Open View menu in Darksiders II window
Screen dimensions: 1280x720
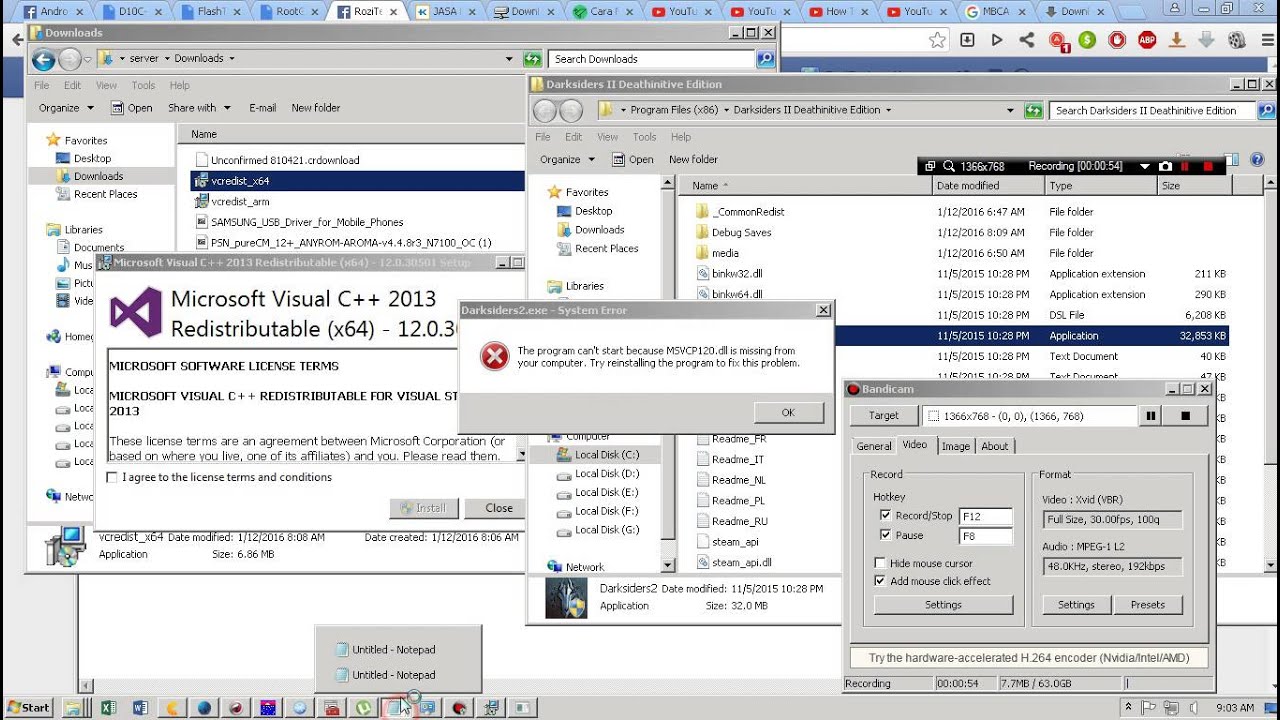[x=608, y=137]
